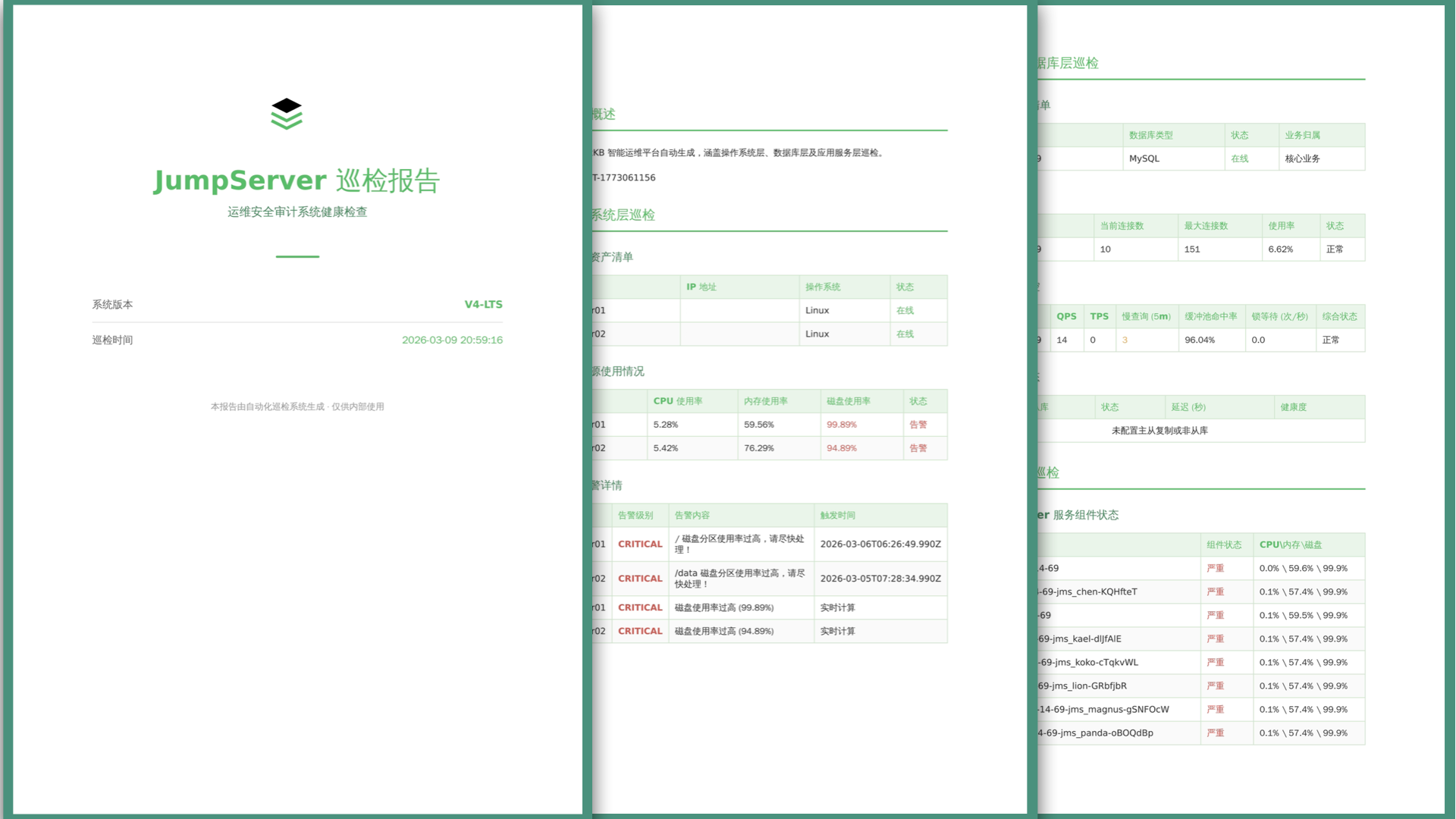Select the 'MySQL' database type cell
This screenshot has height=819, width=1456.
(x=1144, y=158)
